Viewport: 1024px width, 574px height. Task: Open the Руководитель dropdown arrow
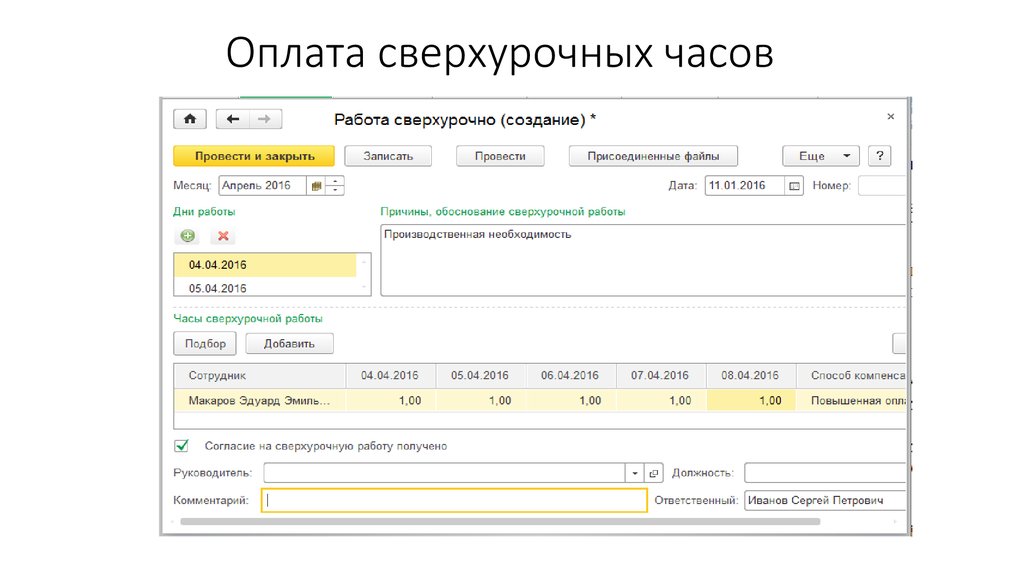[635, 473]
